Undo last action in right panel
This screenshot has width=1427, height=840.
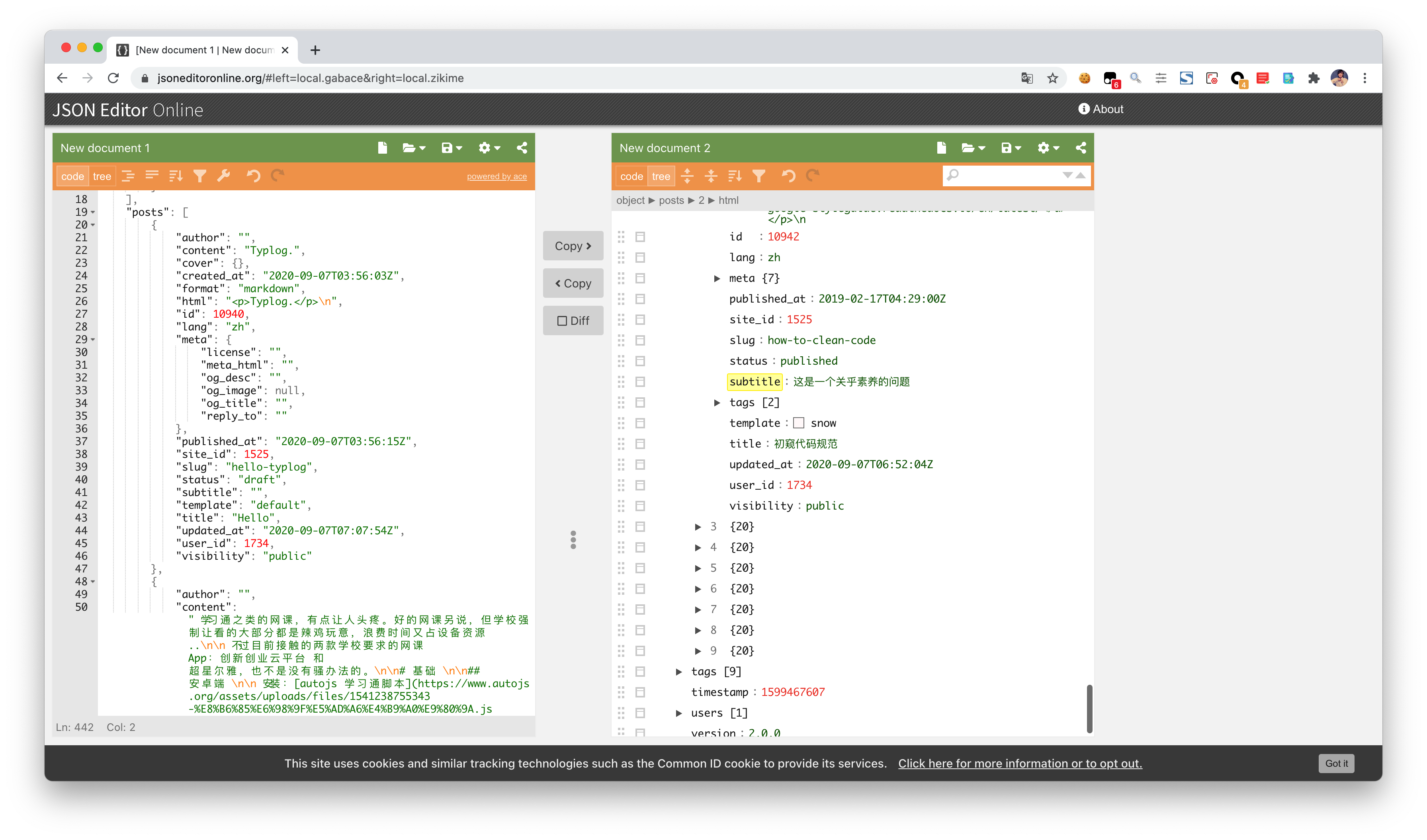tap(788, 176)
